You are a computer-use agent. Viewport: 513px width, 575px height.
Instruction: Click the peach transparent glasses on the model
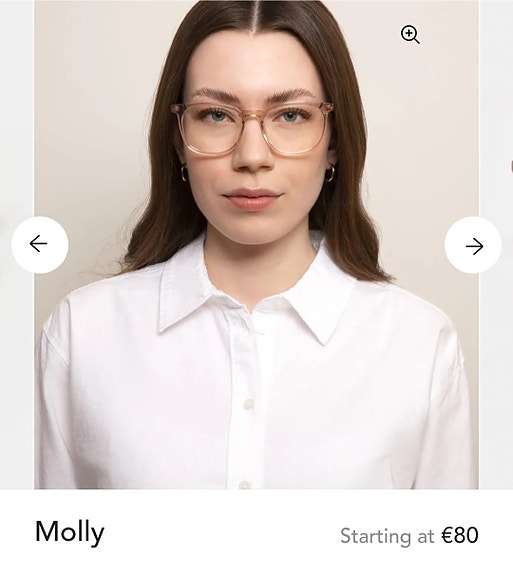point(252,129)
